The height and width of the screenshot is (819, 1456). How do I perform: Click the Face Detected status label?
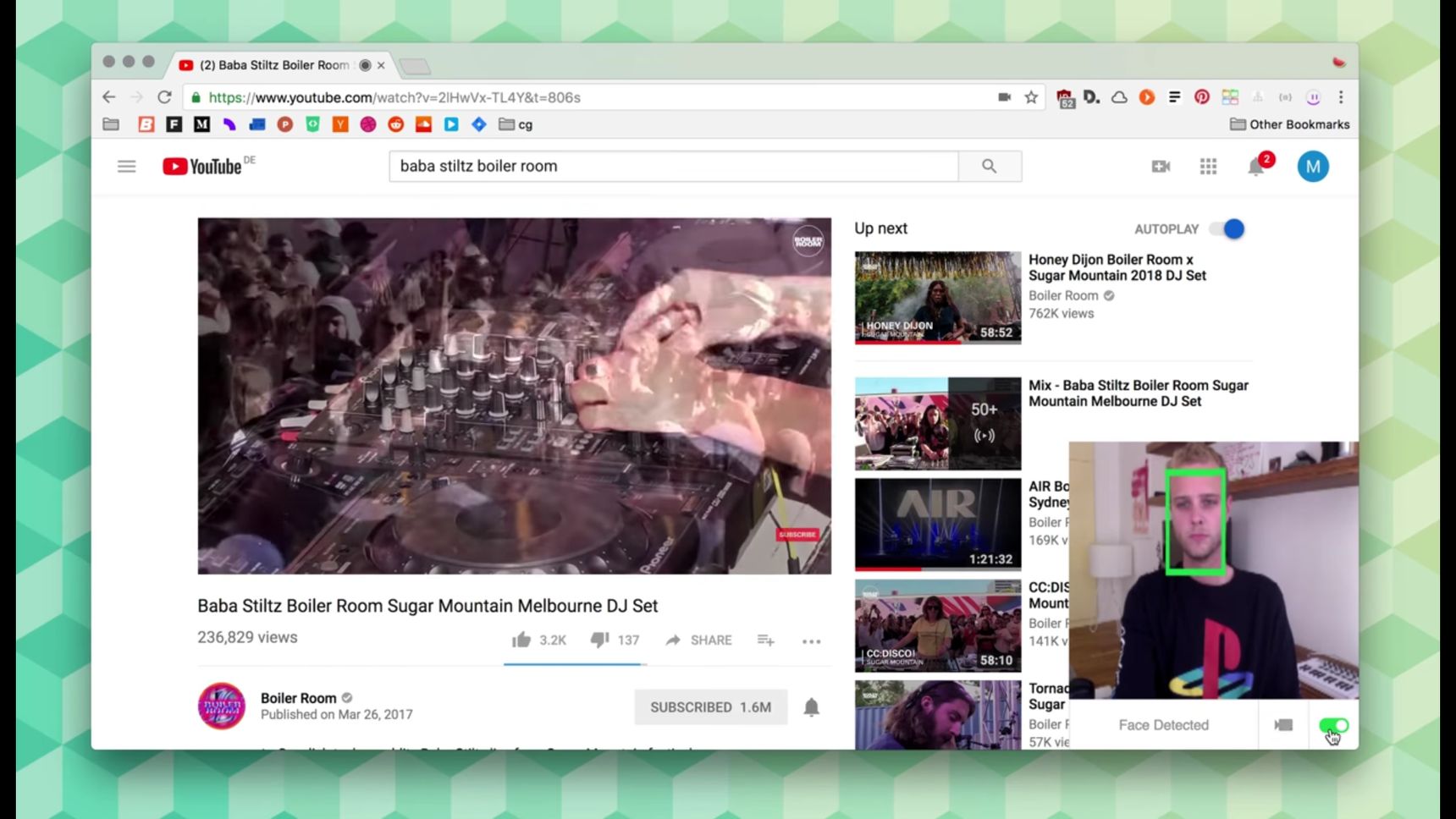pyautogui.click(x=1164, y=725)
